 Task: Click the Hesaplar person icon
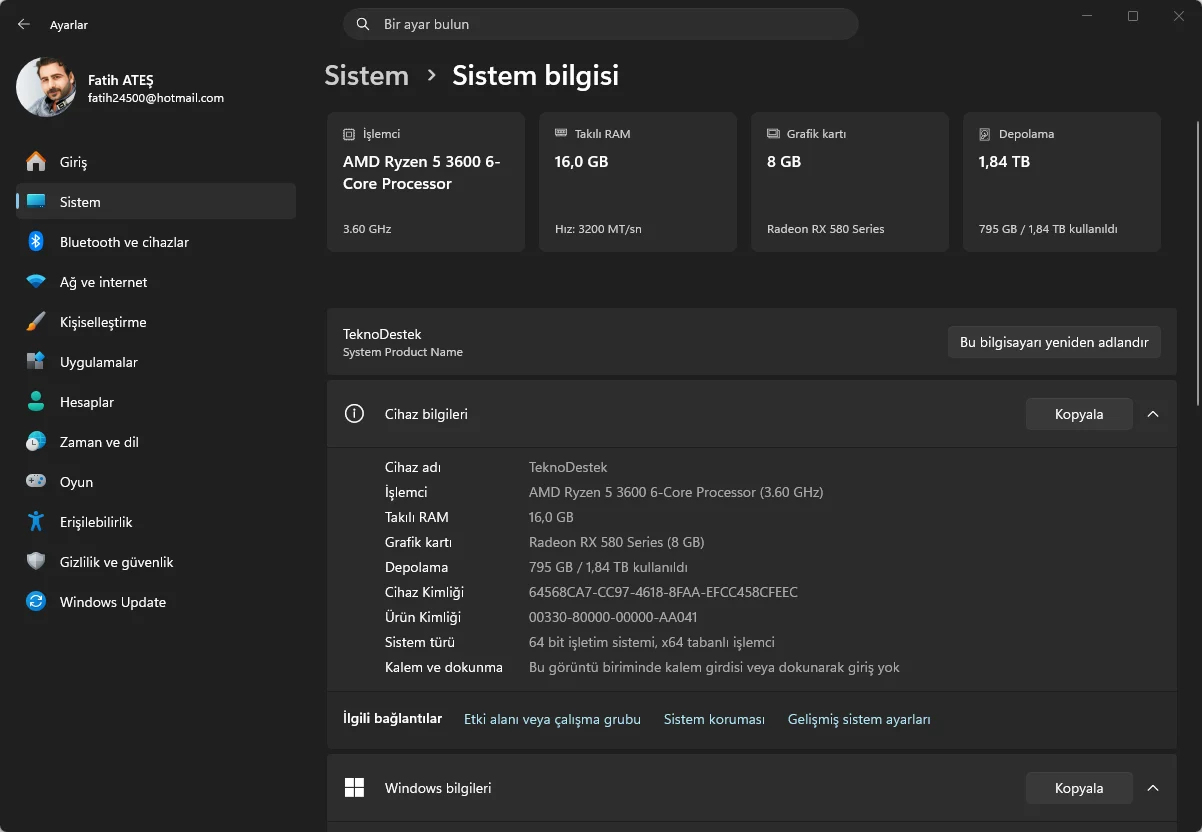pos(36,402)
